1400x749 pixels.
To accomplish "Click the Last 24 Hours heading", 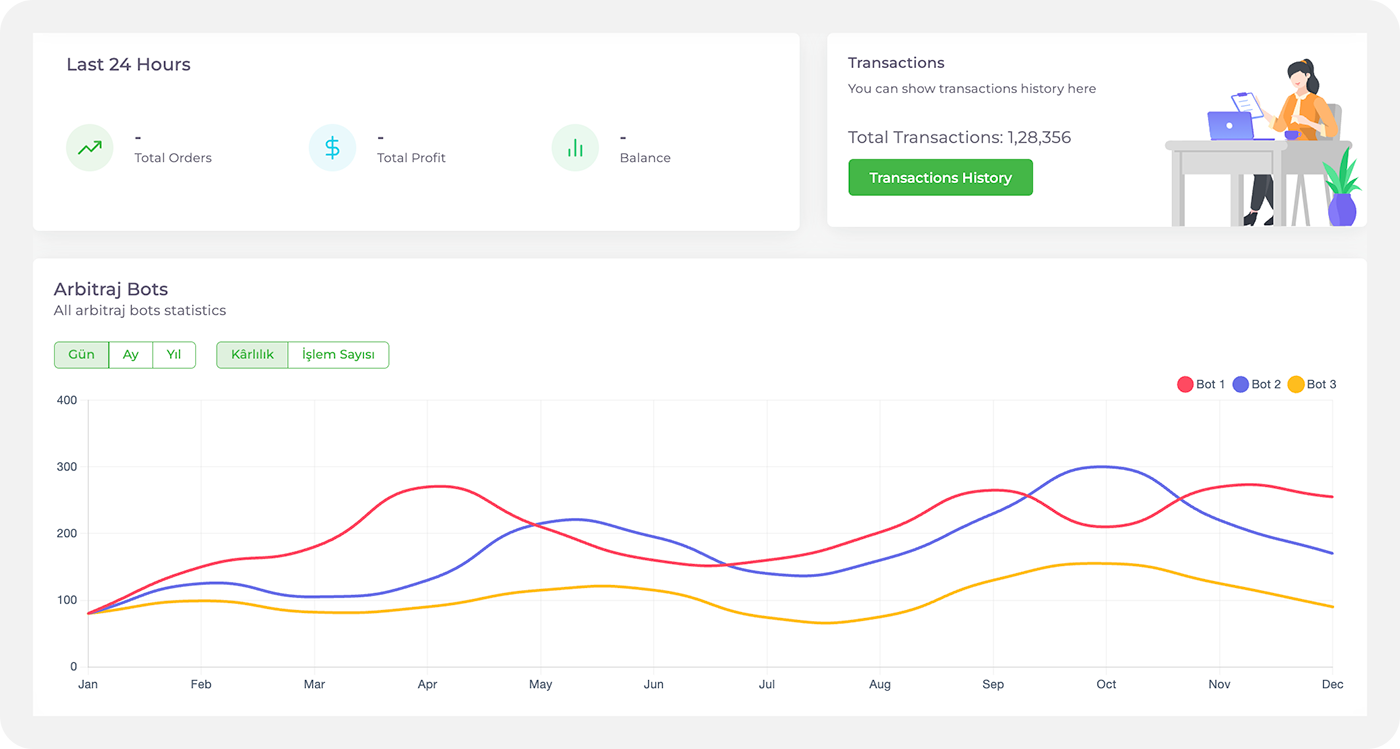I will point(128,65).
